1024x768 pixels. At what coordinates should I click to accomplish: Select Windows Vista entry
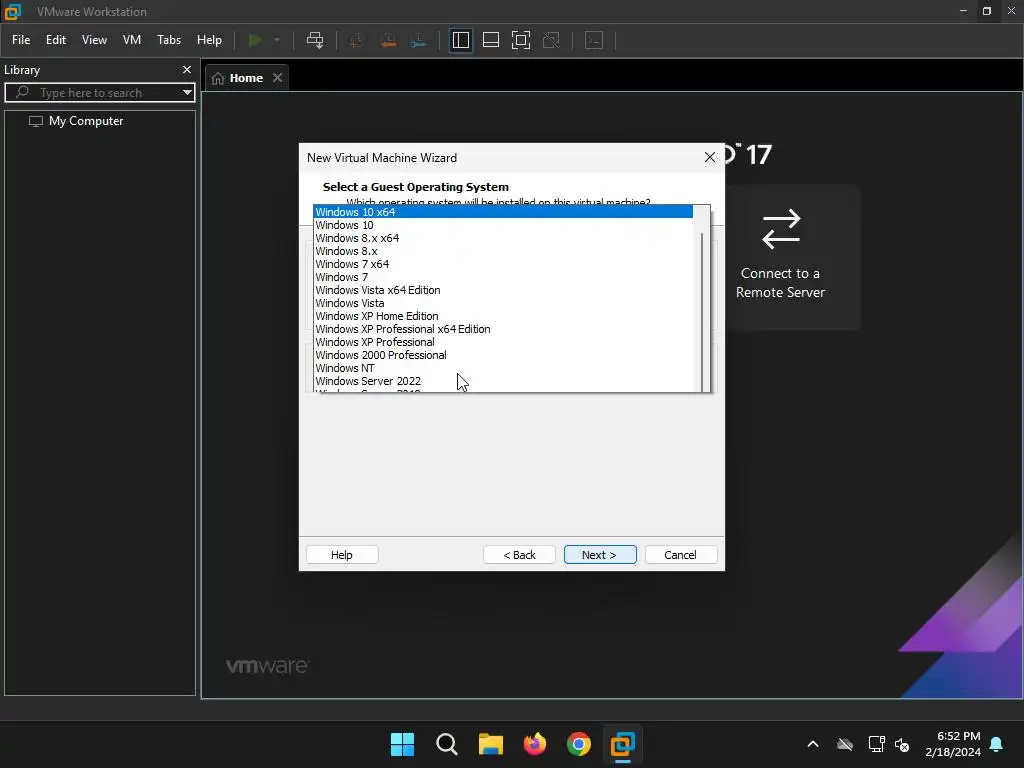click(503, 303)
